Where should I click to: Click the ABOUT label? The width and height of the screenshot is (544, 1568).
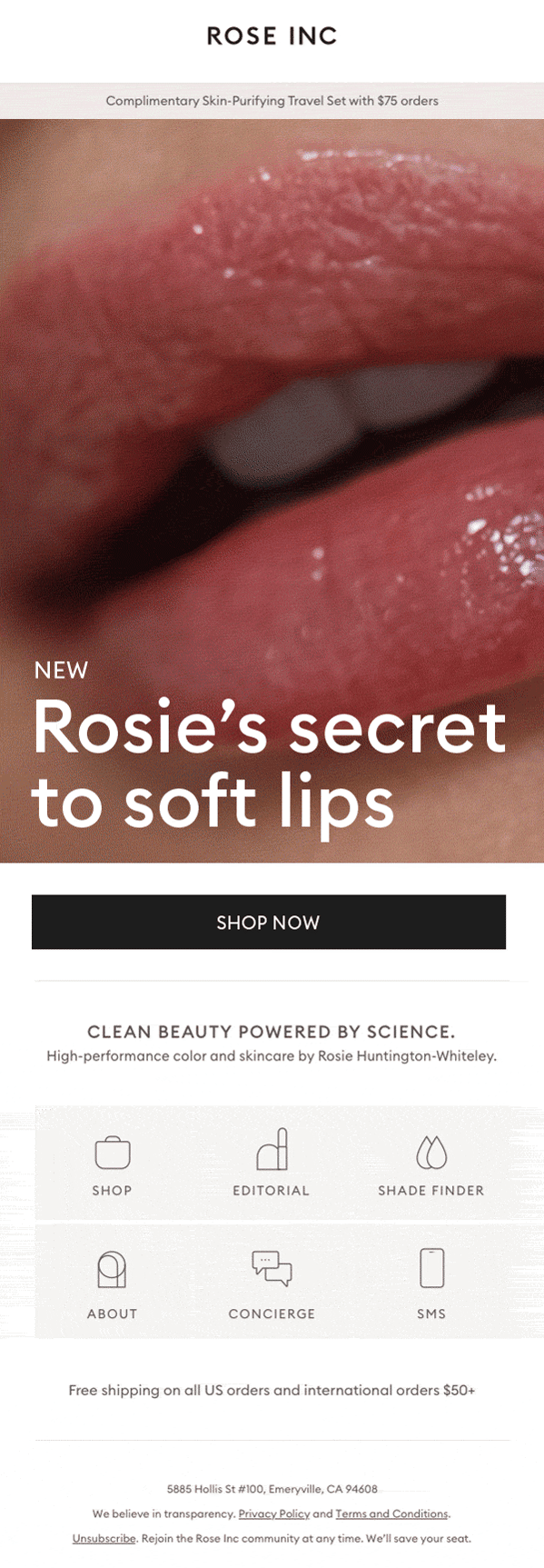point(112,1314)
